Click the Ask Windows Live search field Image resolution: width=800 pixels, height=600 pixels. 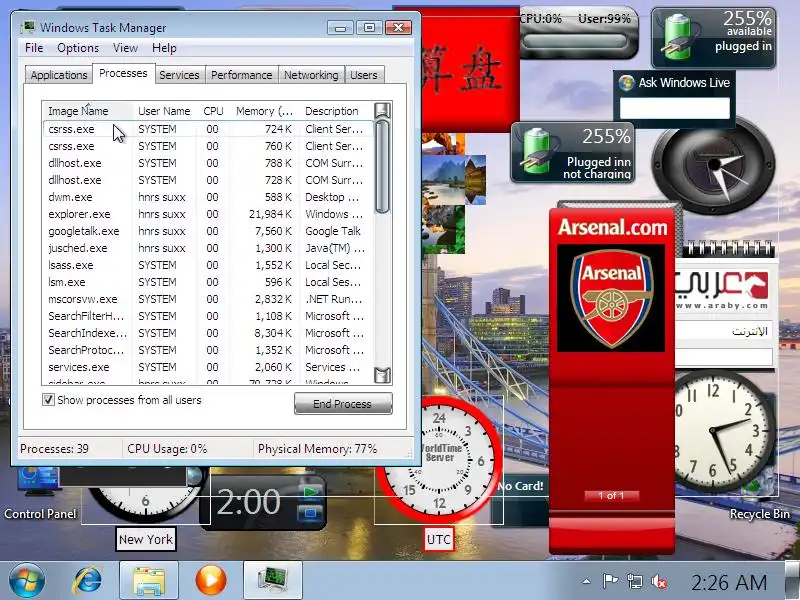click(x=674, y=108)
